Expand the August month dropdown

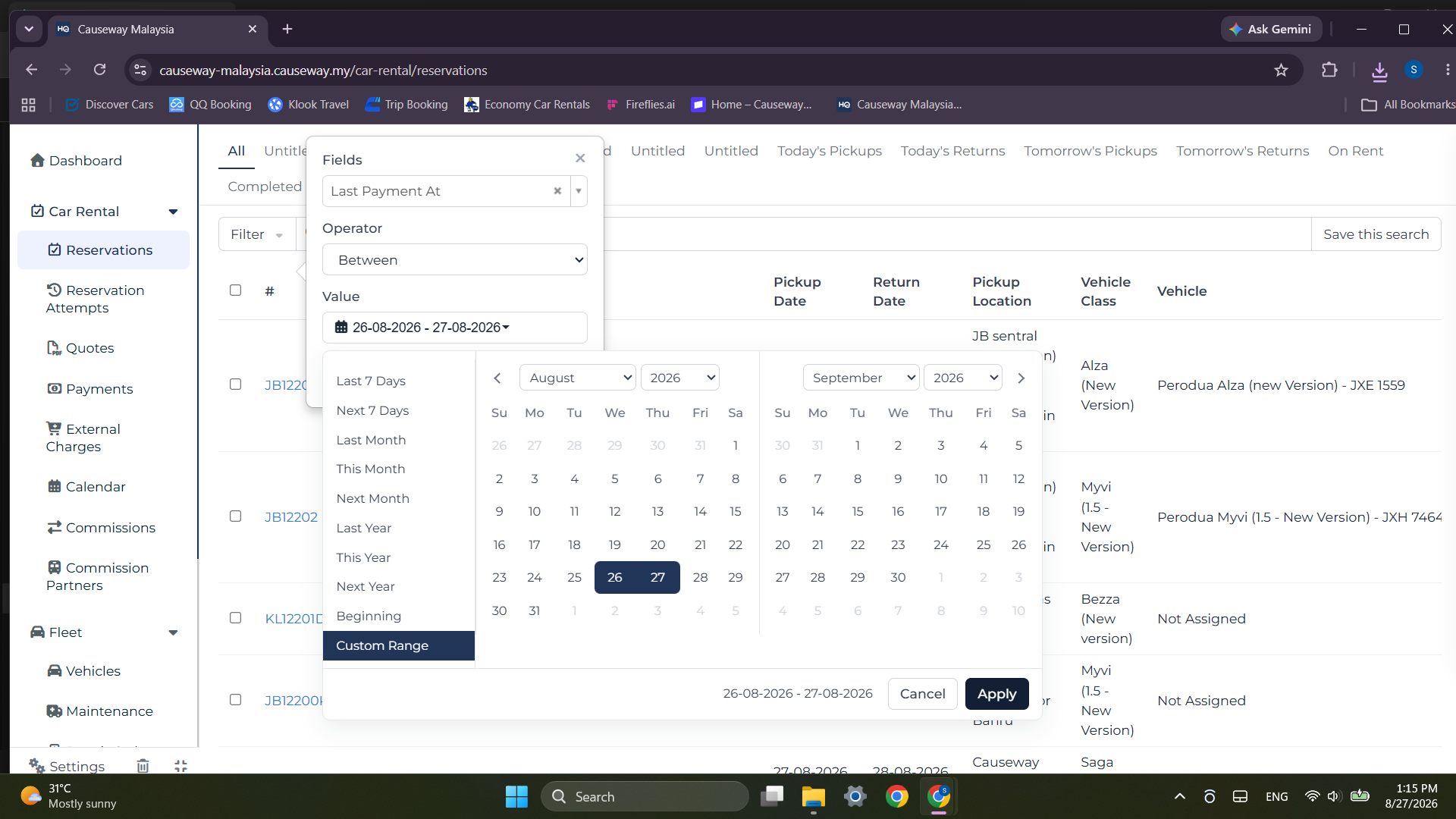tap(578, 378)
